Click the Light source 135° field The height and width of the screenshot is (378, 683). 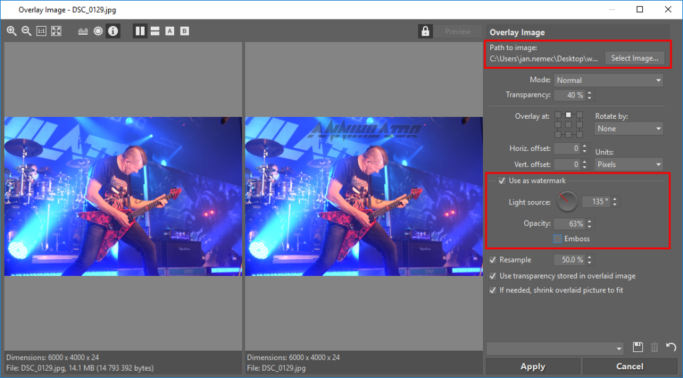point(596,202)
